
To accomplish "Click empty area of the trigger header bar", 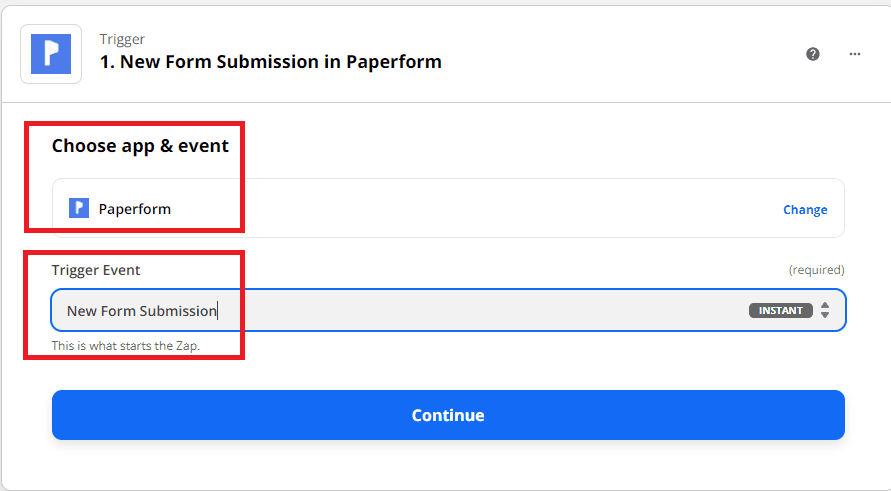I will 620,54.
